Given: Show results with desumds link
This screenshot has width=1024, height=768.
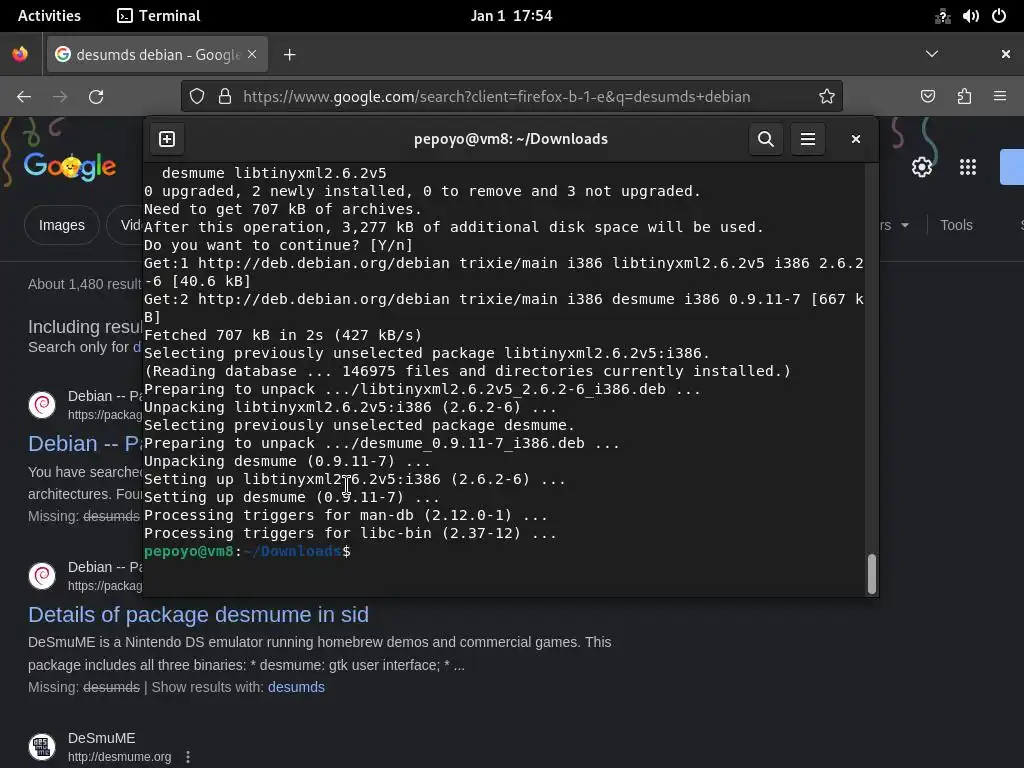Looking at the screenshot, I should [296, 687].
